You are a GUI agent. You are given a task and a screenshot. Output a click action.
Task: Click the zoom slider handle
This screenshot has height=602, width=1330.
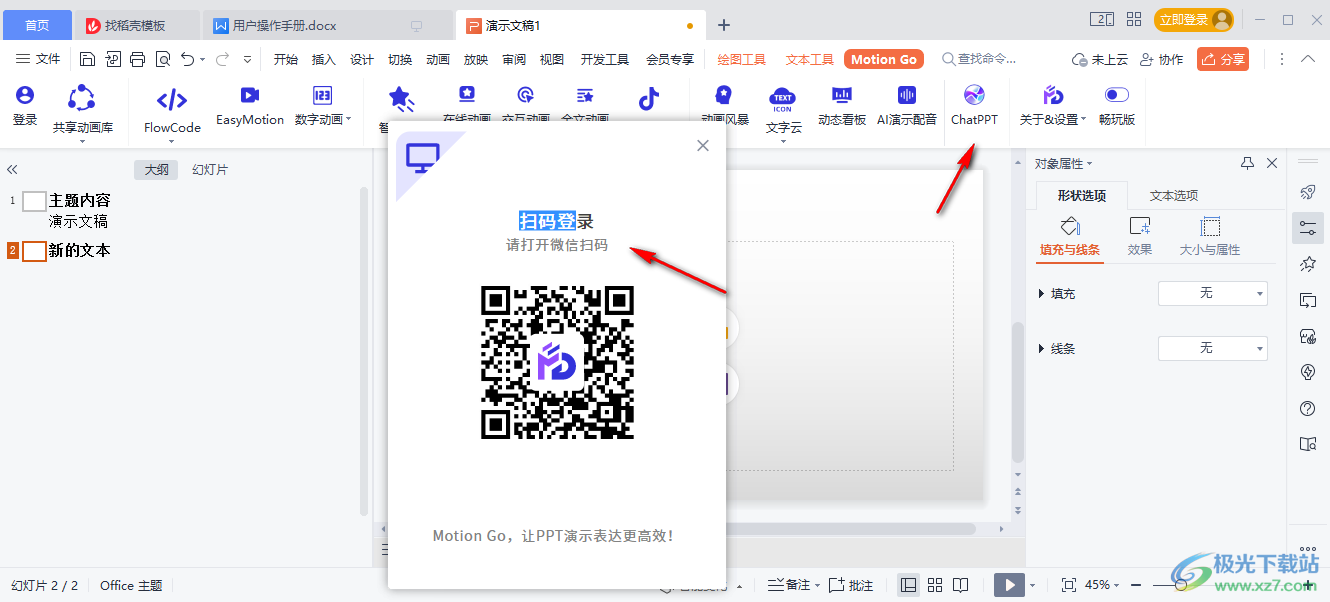point(1181,585)
